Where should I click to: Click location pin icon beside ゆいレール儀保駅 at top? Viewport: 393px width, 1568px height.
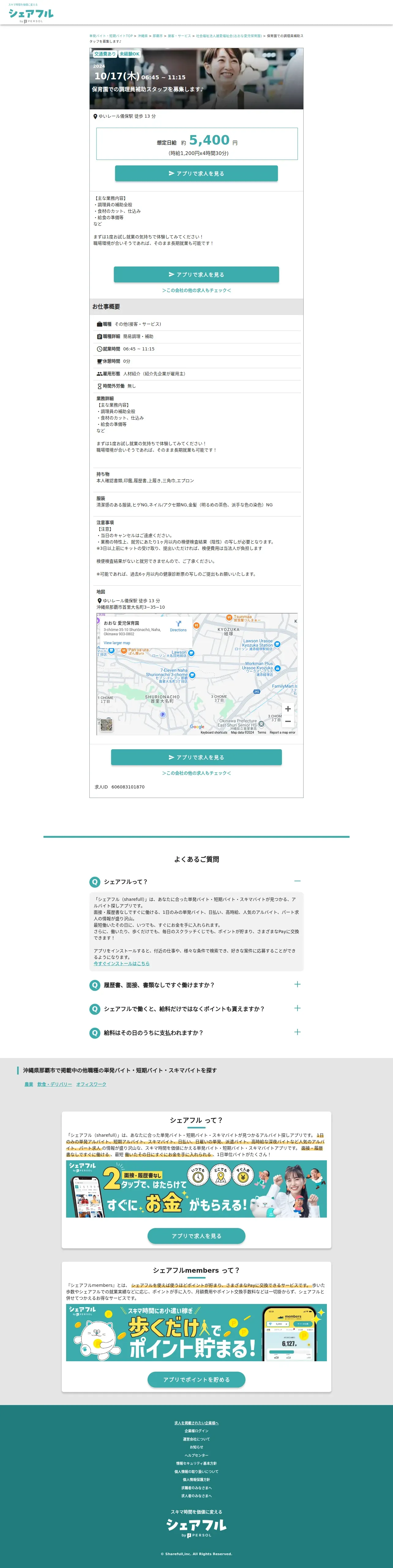[95, 116]
